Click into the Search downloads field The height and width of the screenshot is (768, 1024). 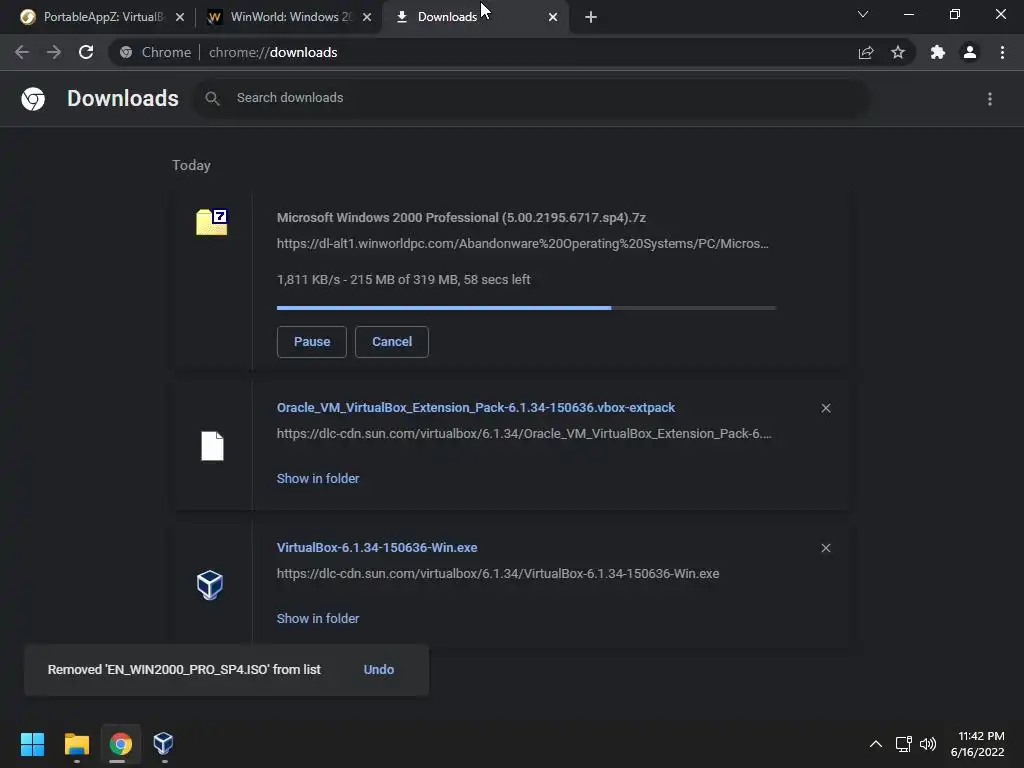point(530,98)
